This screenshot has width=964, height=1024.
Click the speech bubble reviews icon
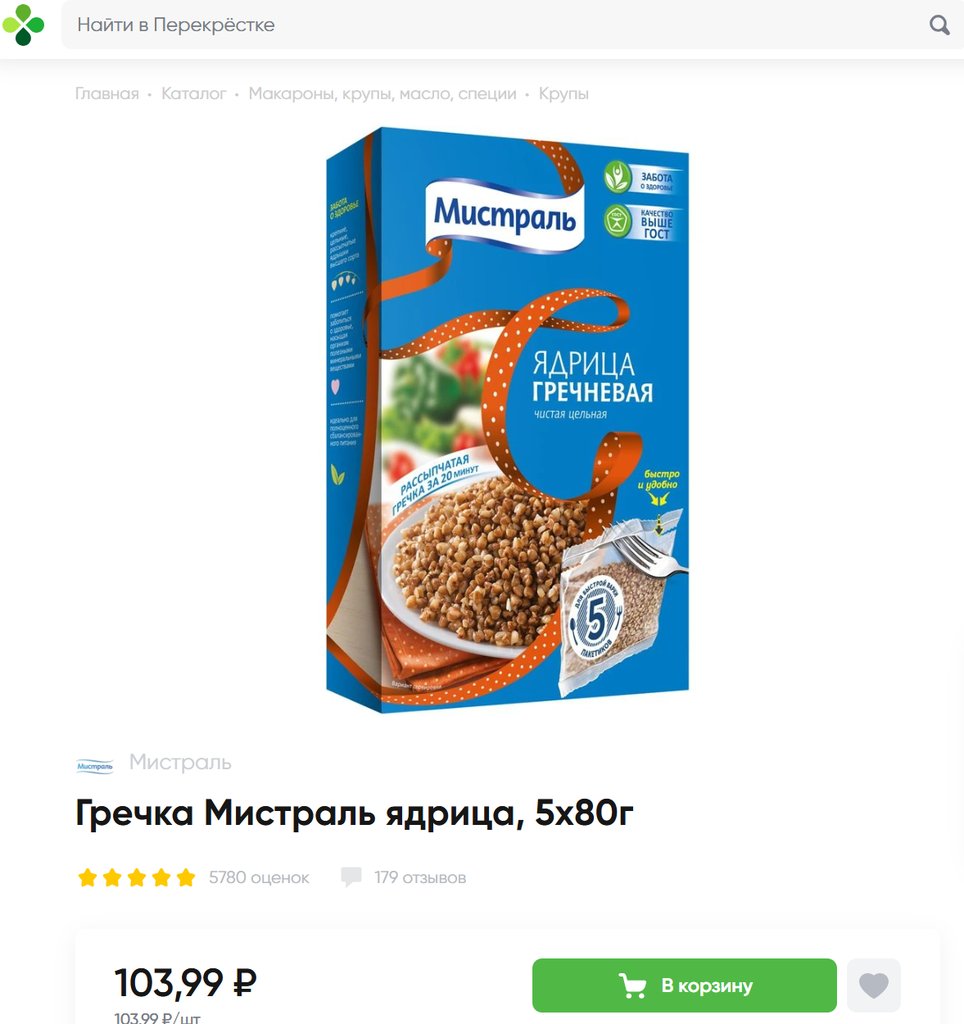(351, 877)
